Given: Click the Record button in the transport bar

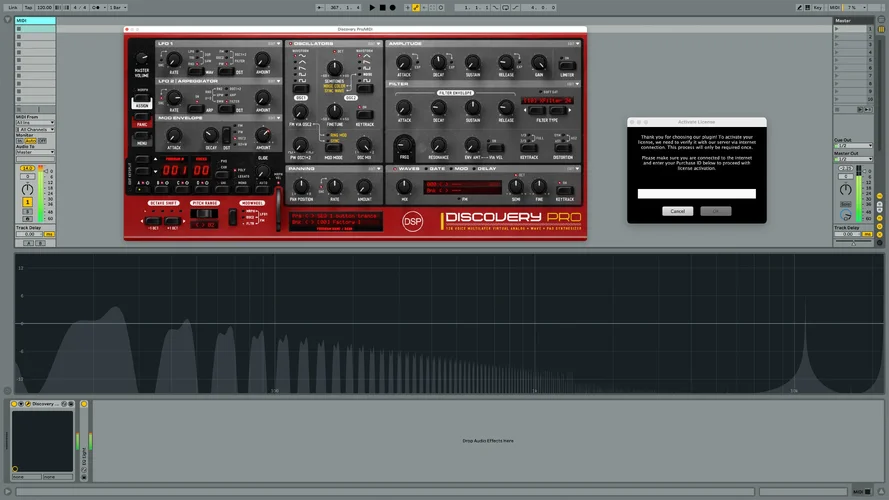Looking at the screenshot, I should [x=392, y=7].
